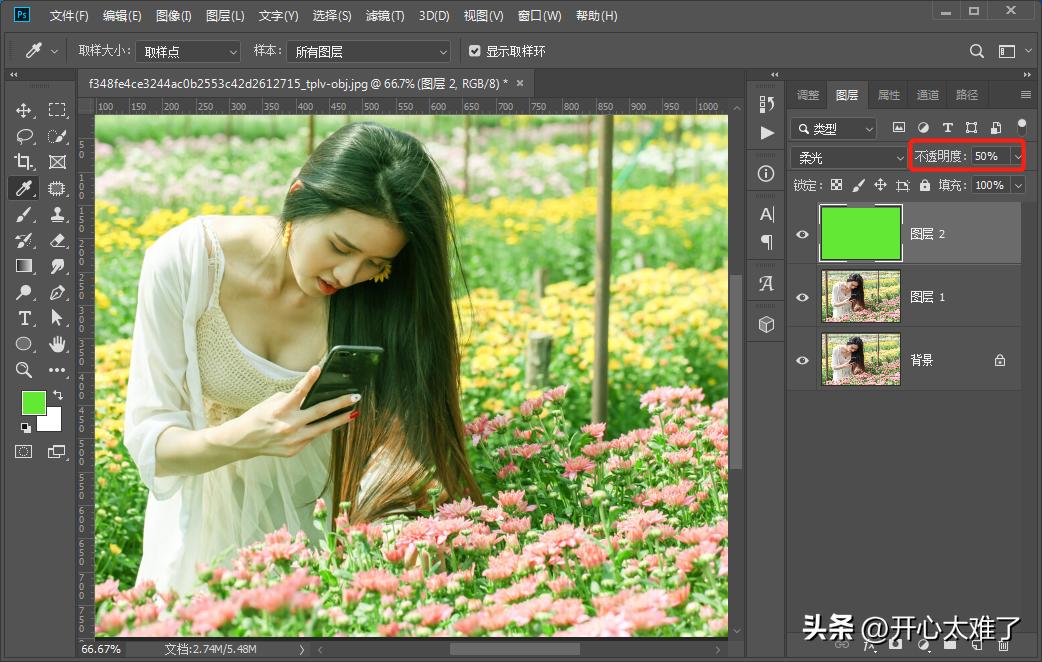
Task: Click the create new layer icon
Action: [x=977, y=645]
